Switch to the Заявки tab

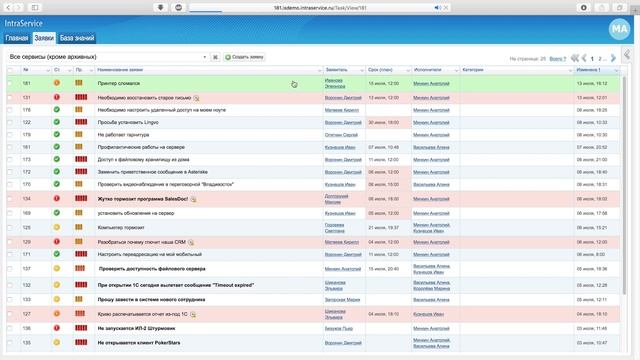44,38
